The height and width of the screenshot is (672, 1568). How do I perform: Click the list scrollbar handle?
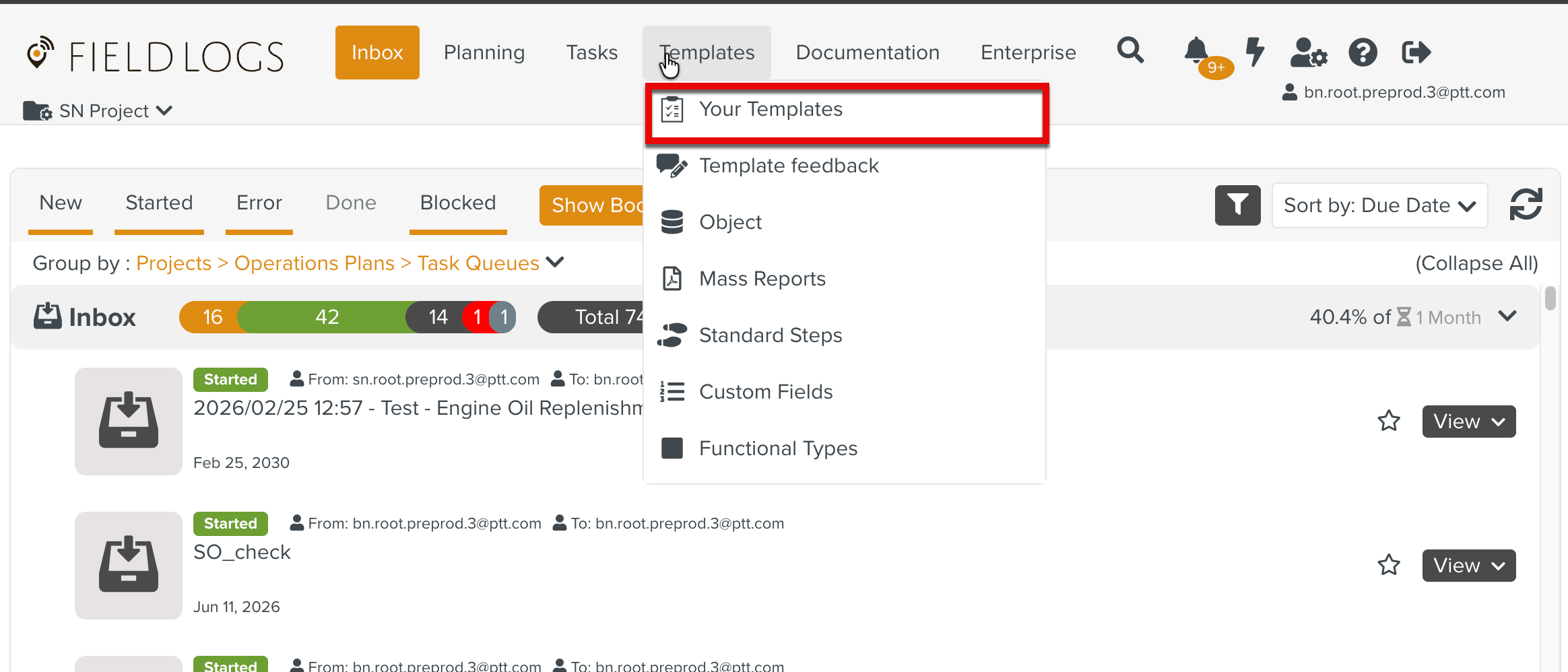(x=1550, y=298)
